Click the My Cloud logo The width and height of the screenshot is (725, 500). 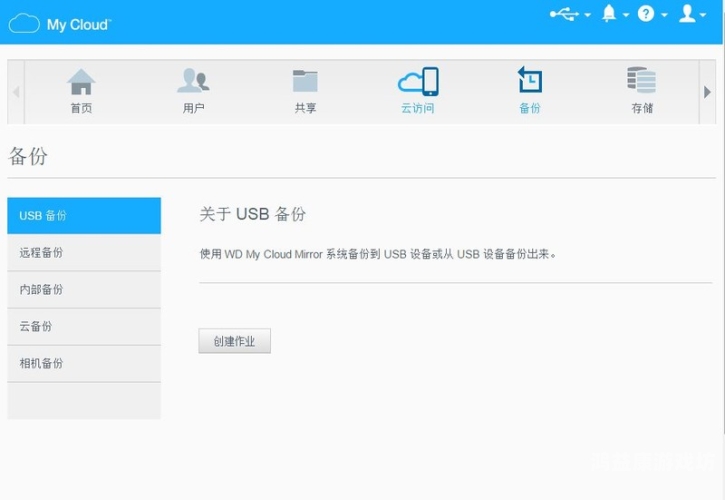[x=60, y=24]
